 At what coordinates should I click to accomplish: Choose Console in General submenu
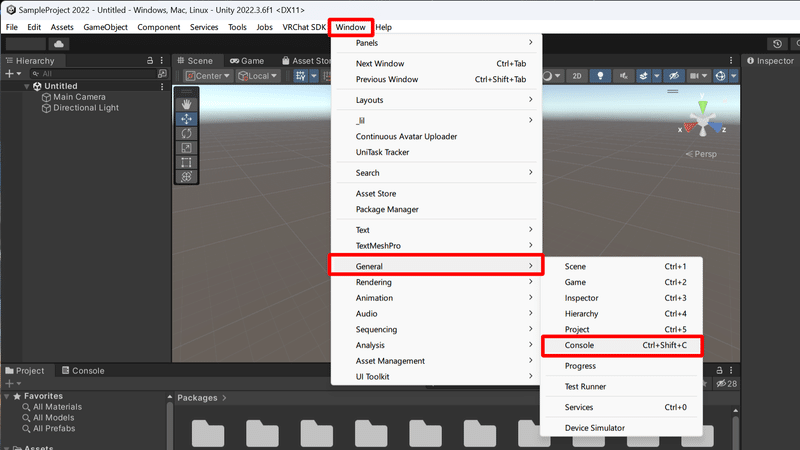click(622, 345)
